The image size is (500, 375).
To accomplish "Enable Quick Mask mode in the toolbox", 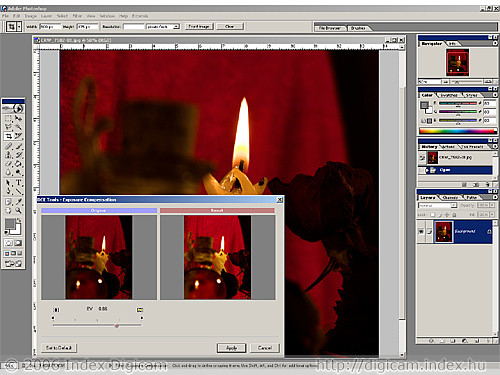I will click(18, 243).
